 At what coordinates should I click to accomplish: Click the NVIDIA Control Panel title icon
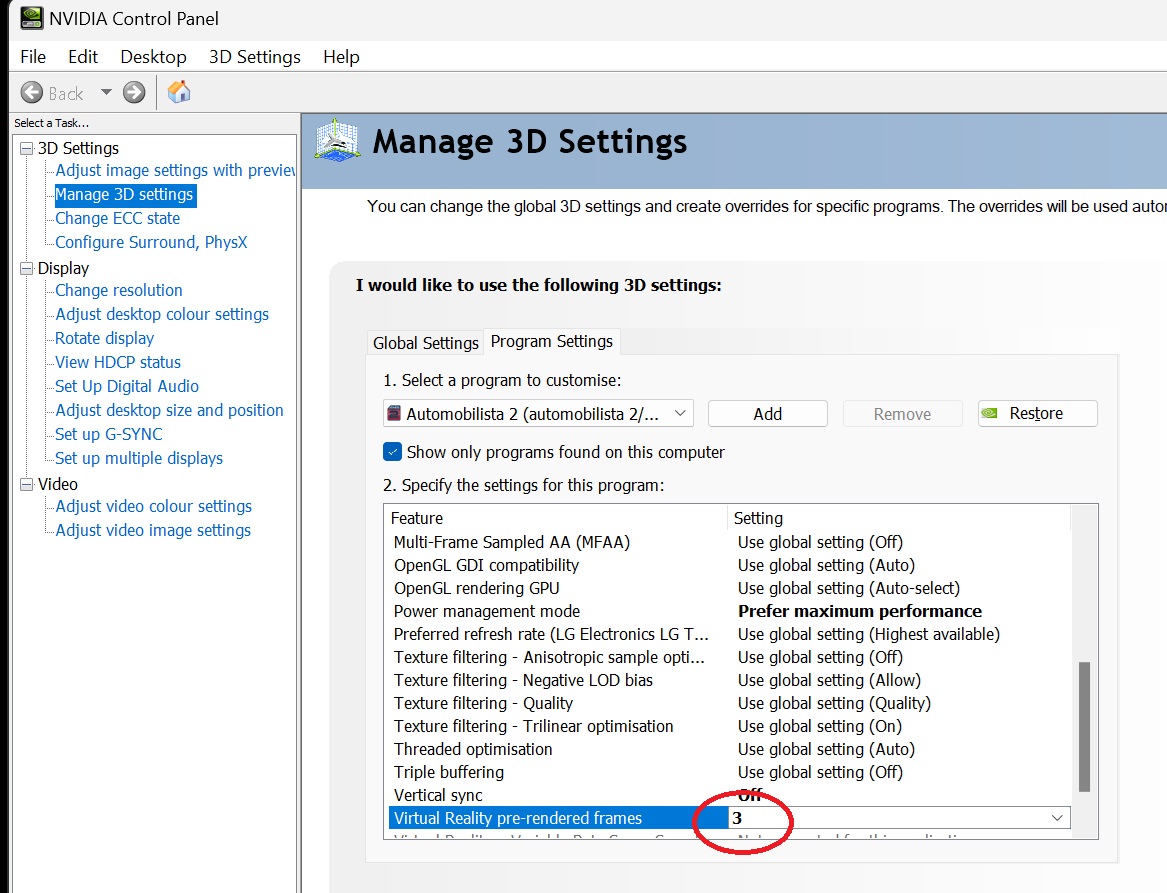tap(32, 19)
